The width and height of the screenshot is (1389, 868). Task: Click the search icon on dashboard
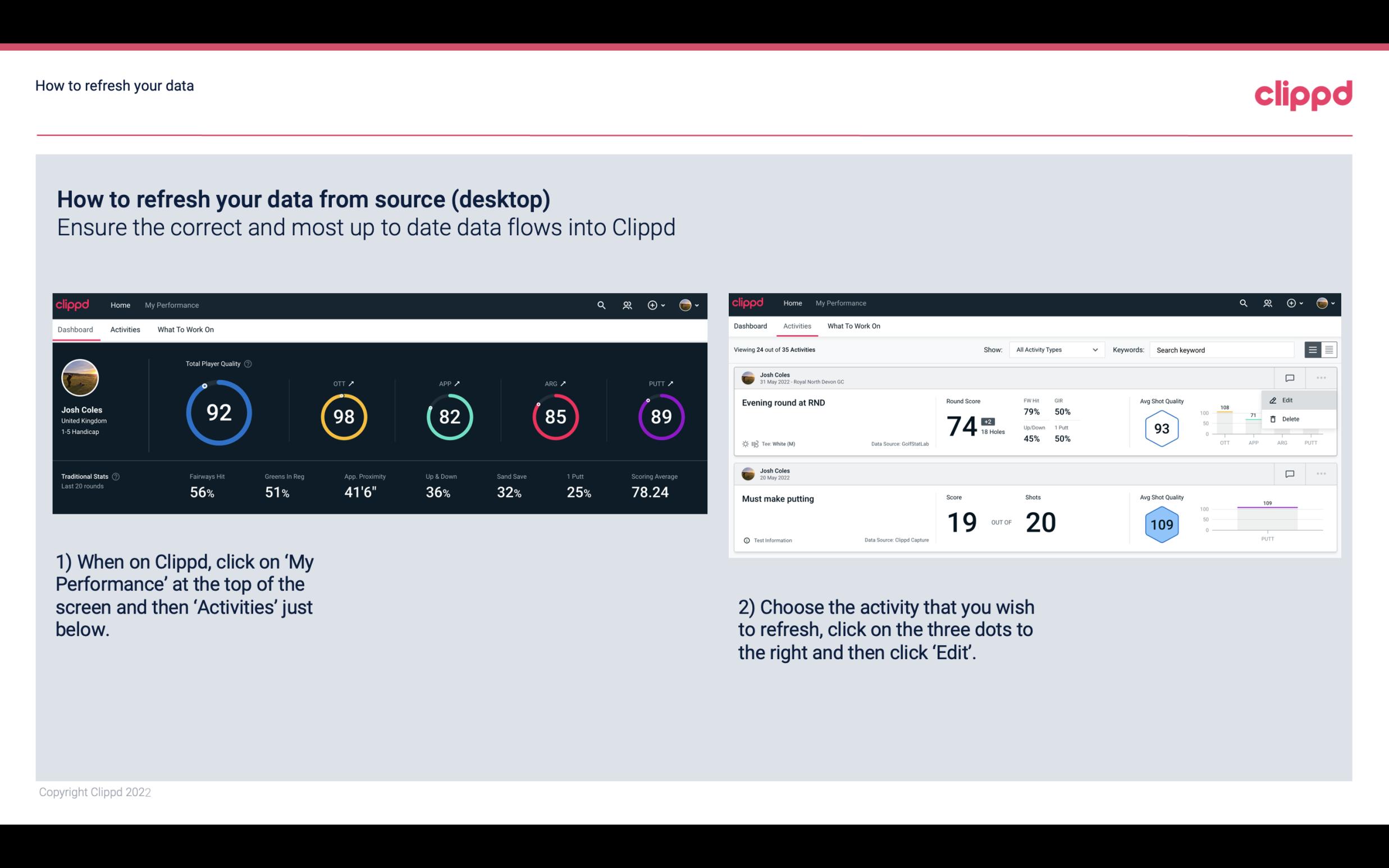pyautogui.click(x=600, y=305)
